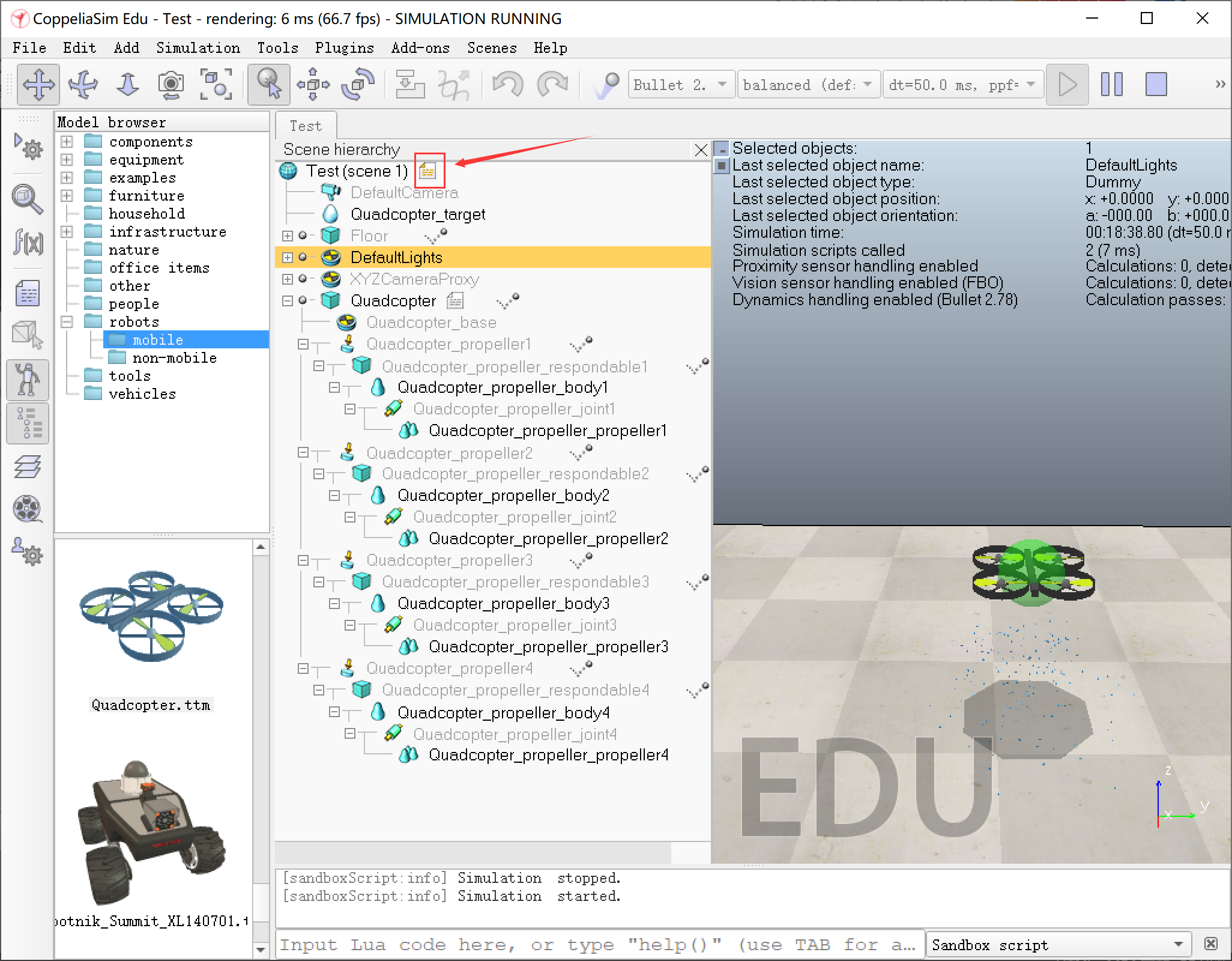The image size is (1232, 961).
Task: Open the Simulation menu
Action: [198, 48]
